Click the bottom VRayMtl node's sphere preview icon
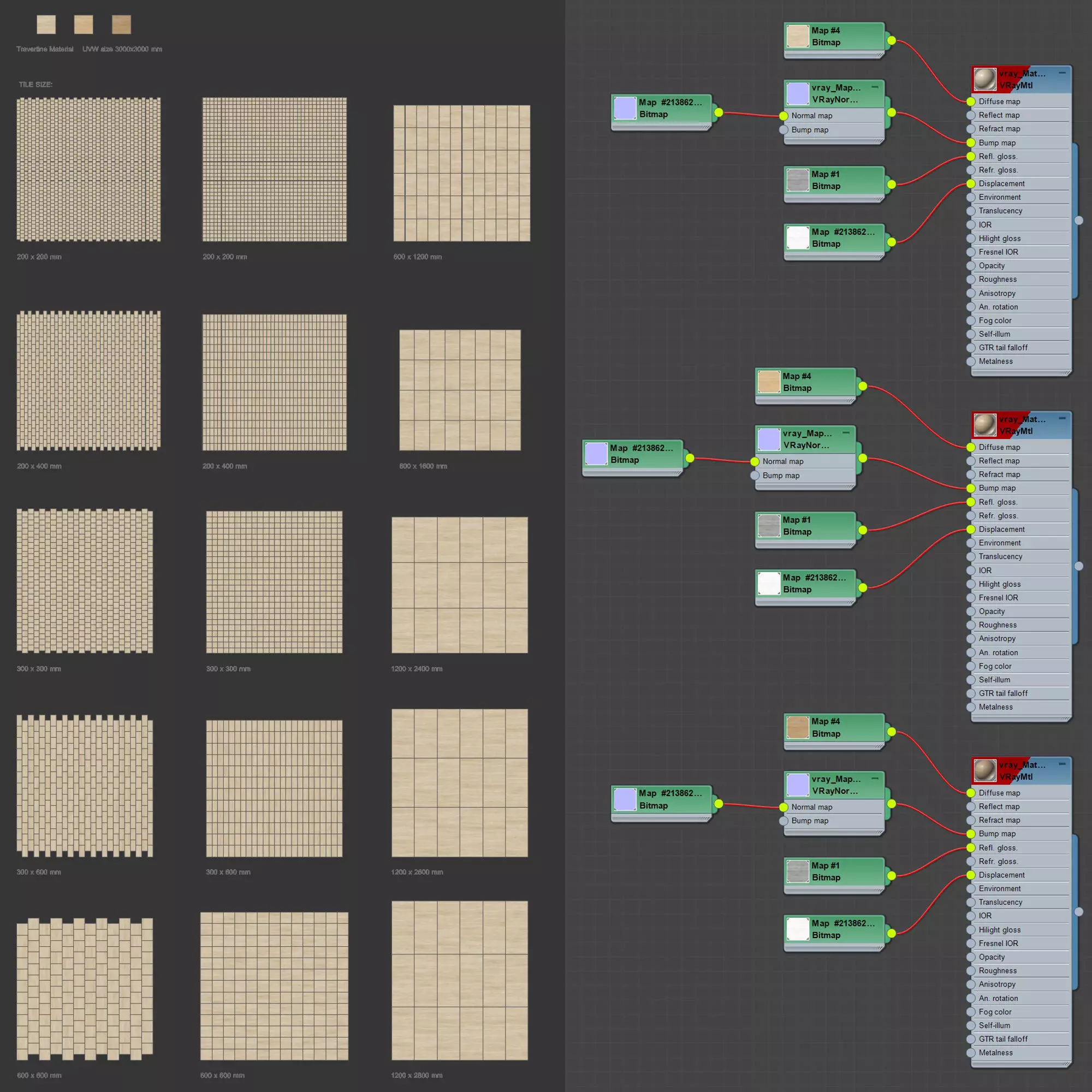This screenshot has height=1092, width=1092. point(984,770)
